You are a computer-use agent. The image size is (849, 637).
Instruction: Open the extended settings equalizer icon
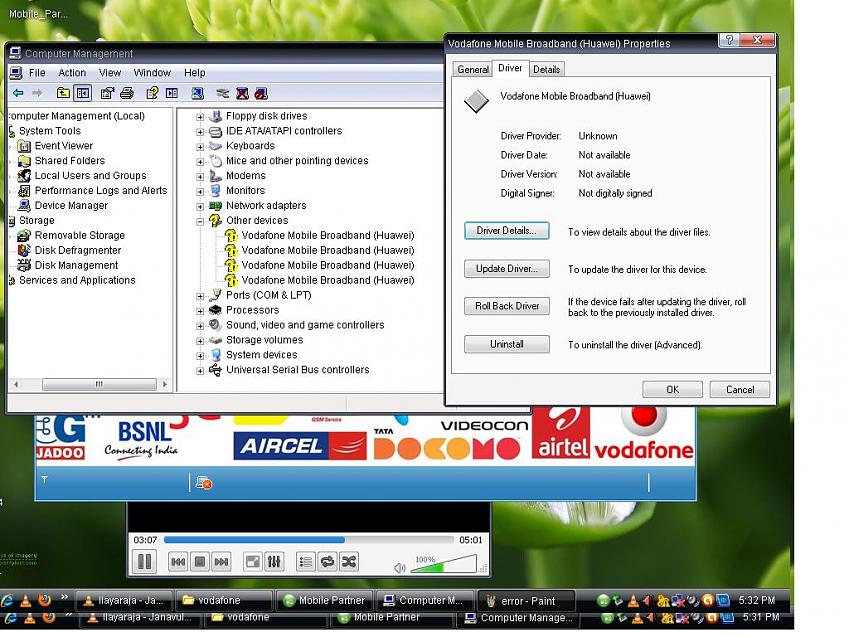pyautogui.click(x=275, y=562)
